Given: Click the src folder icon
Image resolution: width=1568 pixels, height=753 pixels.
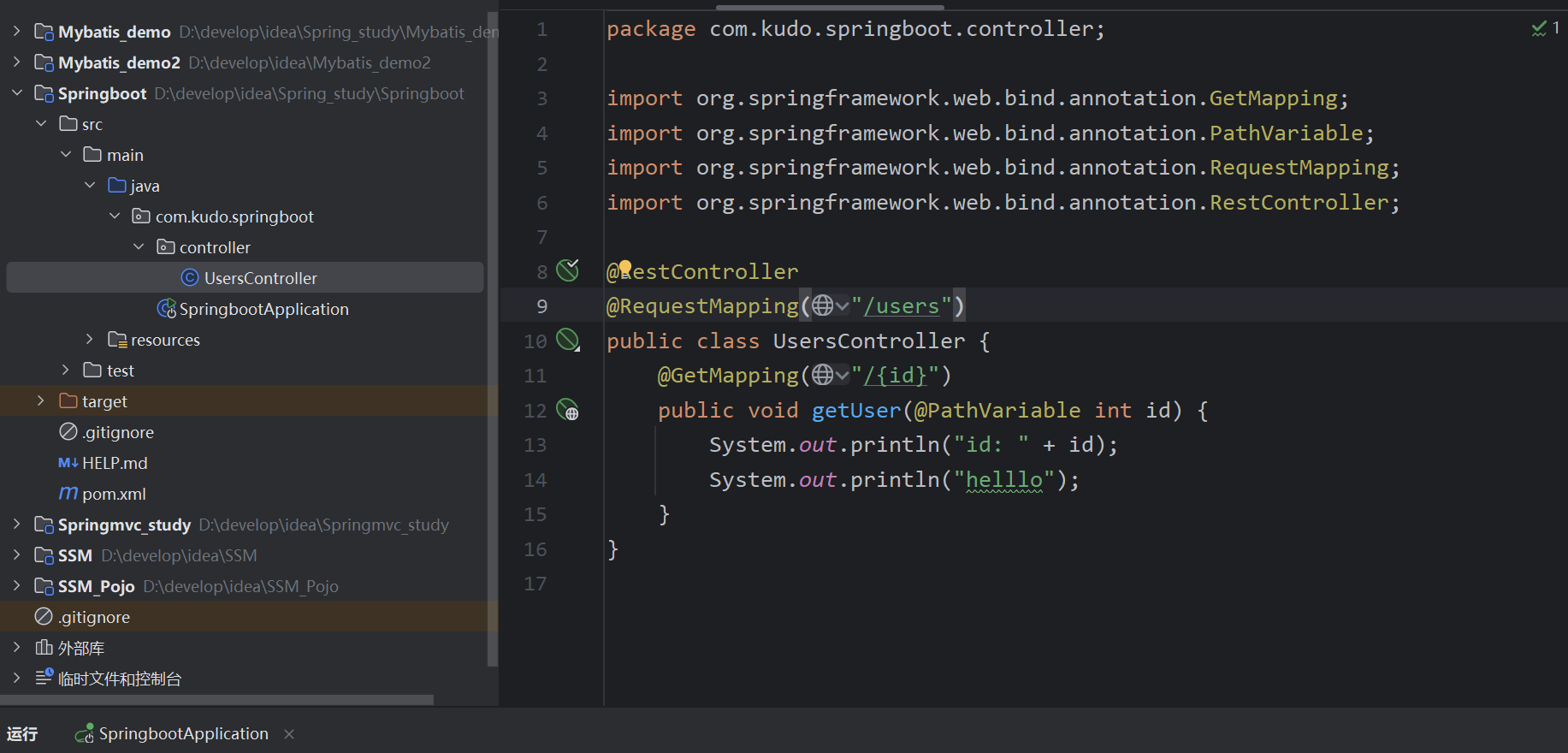Looking at the screenshot, I should coord(68,124).
